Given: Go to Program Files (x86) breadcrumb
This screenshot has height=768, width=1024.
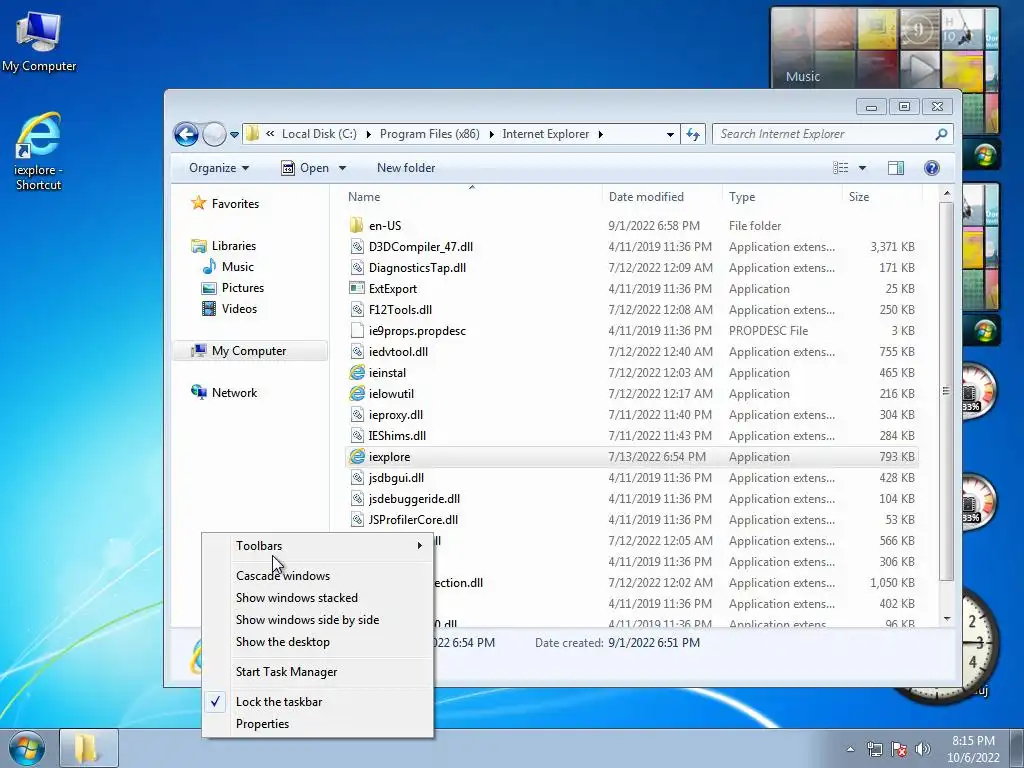Looking at the screenshot, I should click(x=430, y=135).
